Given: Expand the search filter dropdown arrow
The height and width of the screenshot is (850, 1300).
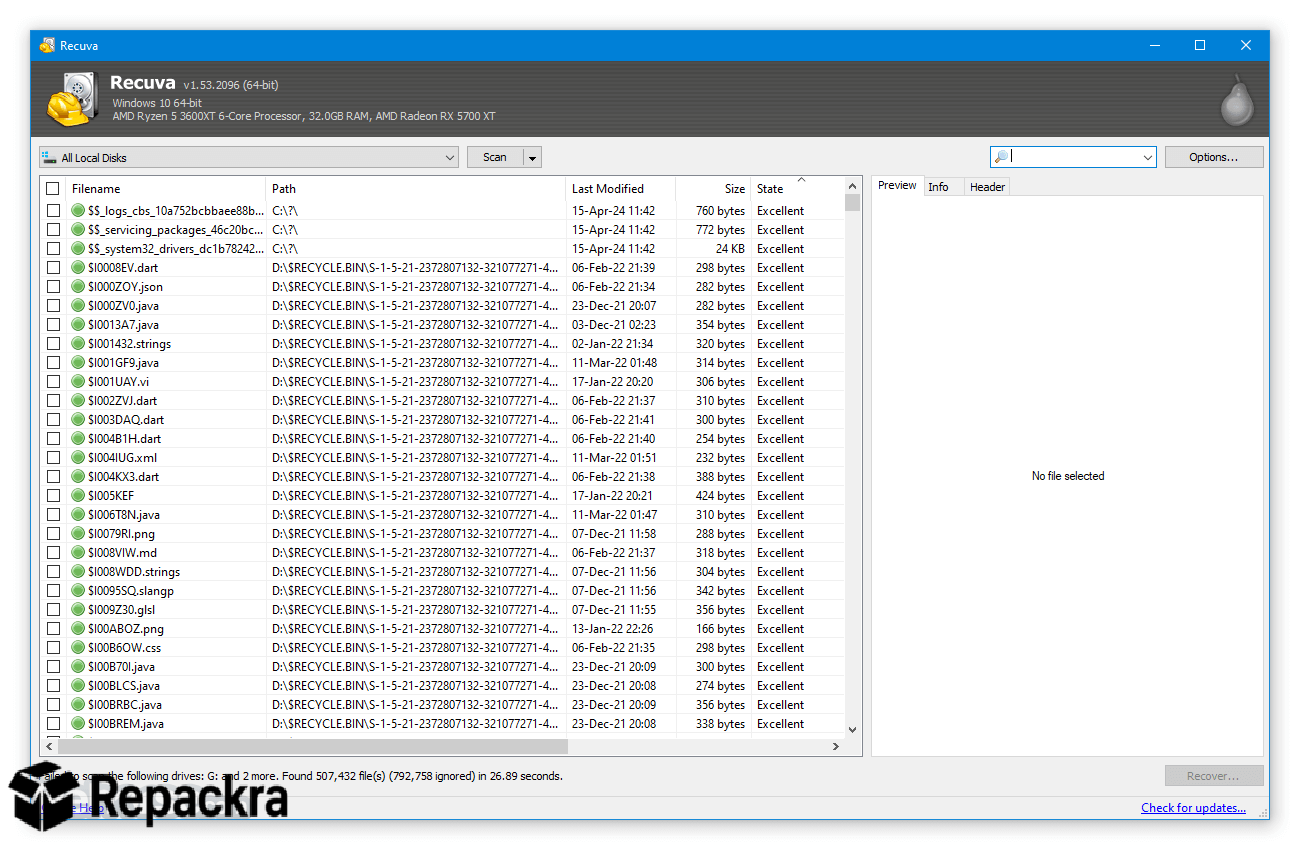Looking at the screenshot, I should (1147, 158).
